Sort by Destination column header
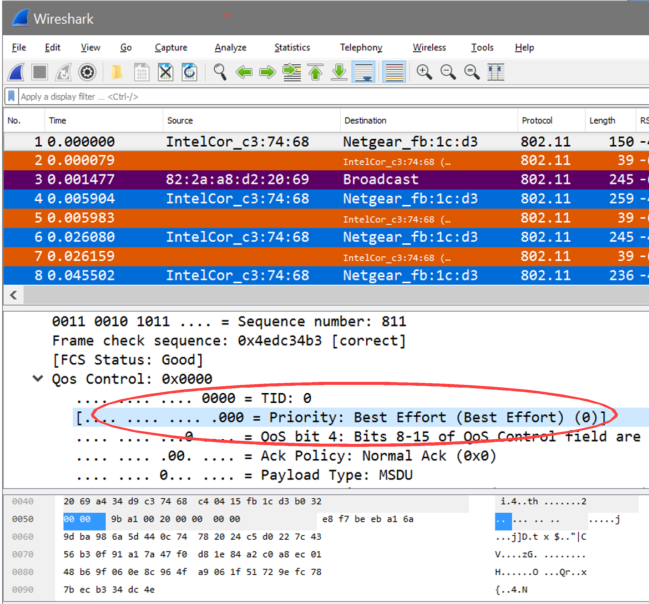Image resolution: width=649 pixels, height=604 pixels. click(x=429, y=120)
